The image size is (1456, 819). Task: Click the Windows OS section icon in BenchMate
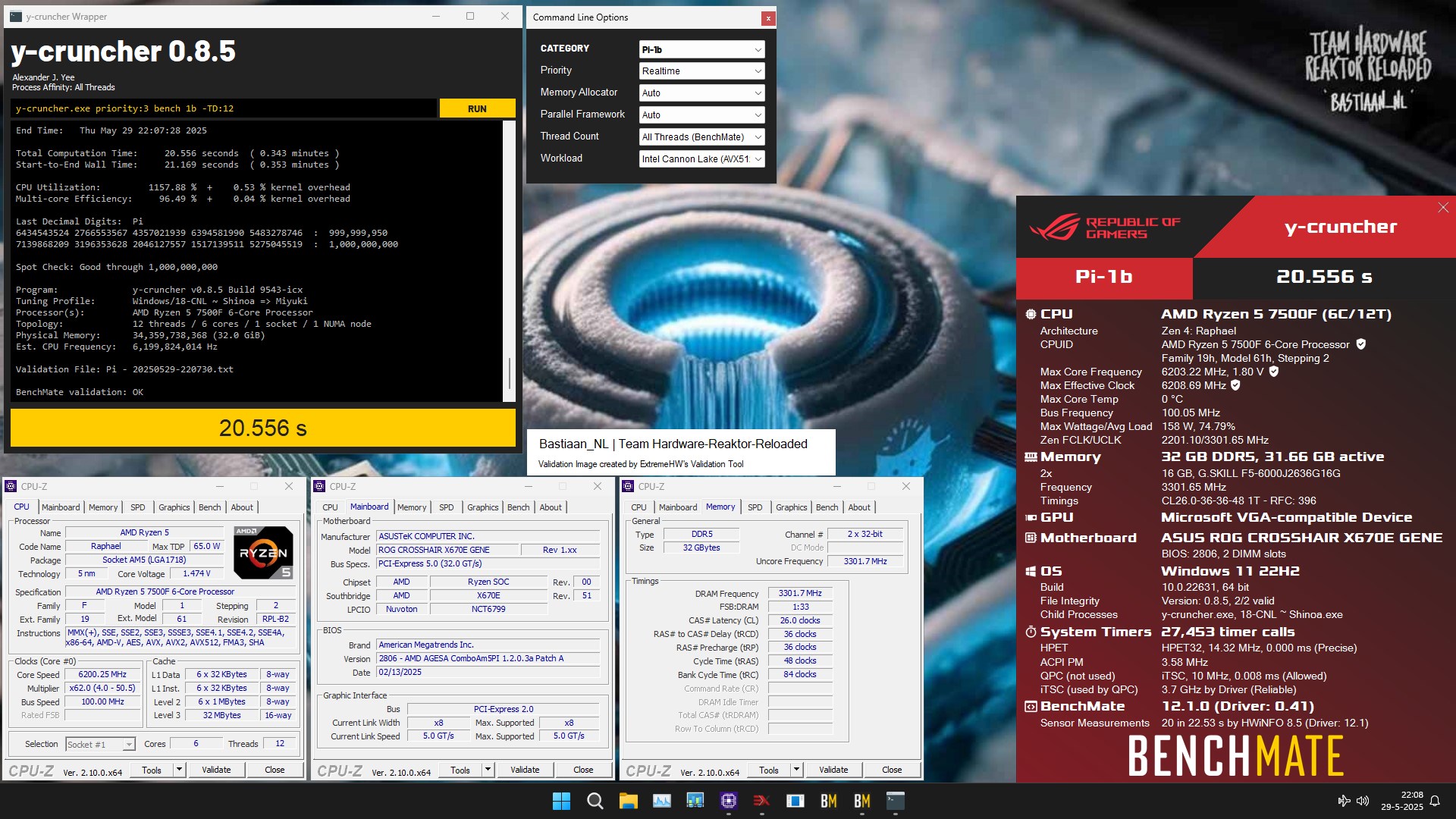[1031, 571]
